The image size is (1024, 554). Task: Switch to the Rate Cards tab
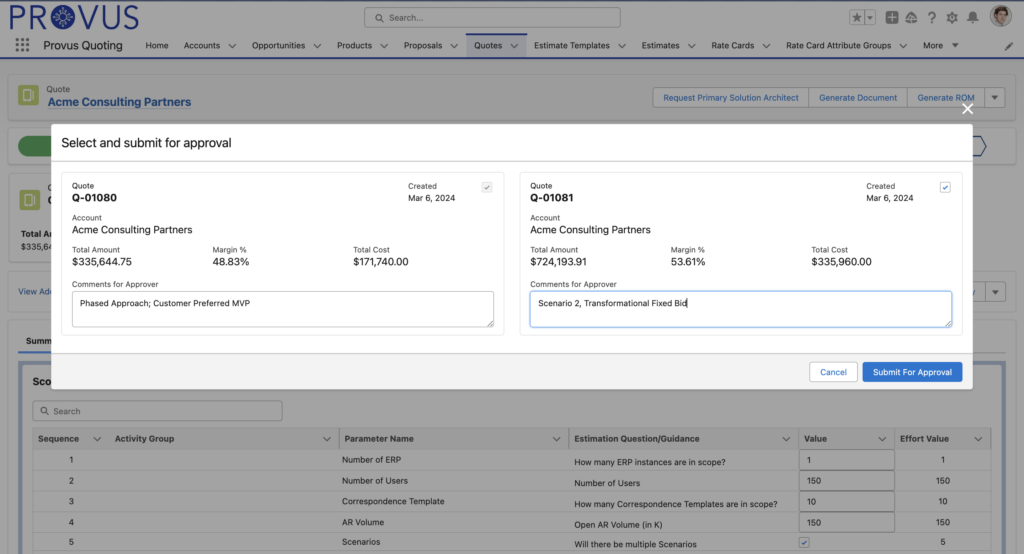pos(732,45)
